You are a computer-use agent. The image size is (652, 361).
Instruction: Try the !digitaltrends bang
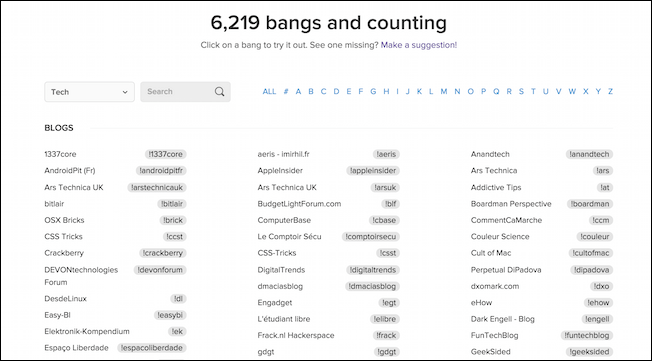pos(373,270)
